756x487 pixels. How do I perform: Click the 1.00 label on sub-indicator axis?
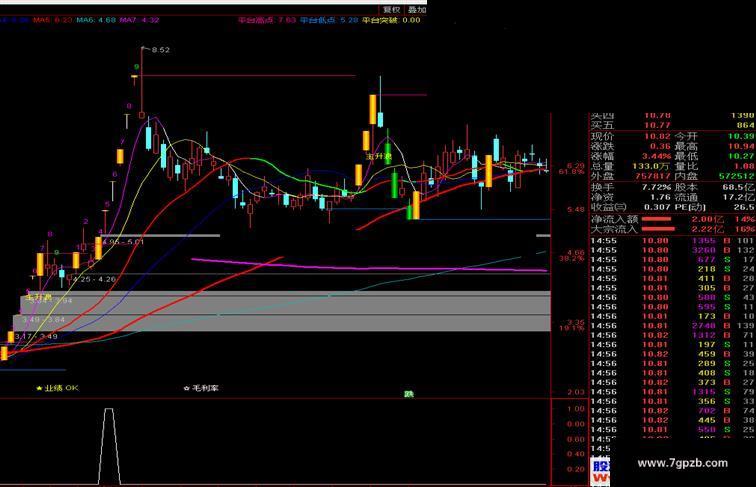[576, 409]
